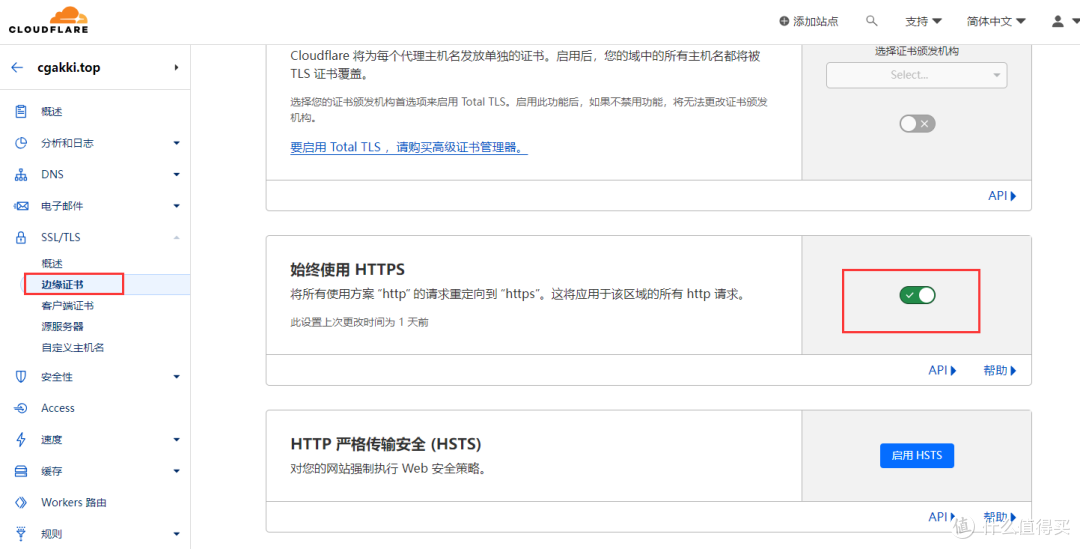The height and width of the screenshot is (549, 1080).
Task: Click the 缓存 storage icon
Action: coord(21,471)
